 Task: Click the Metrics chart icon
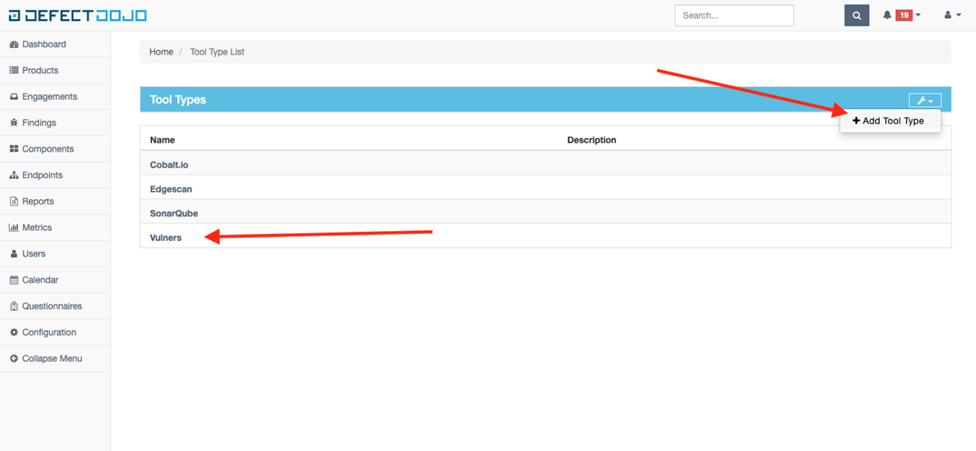14,228
